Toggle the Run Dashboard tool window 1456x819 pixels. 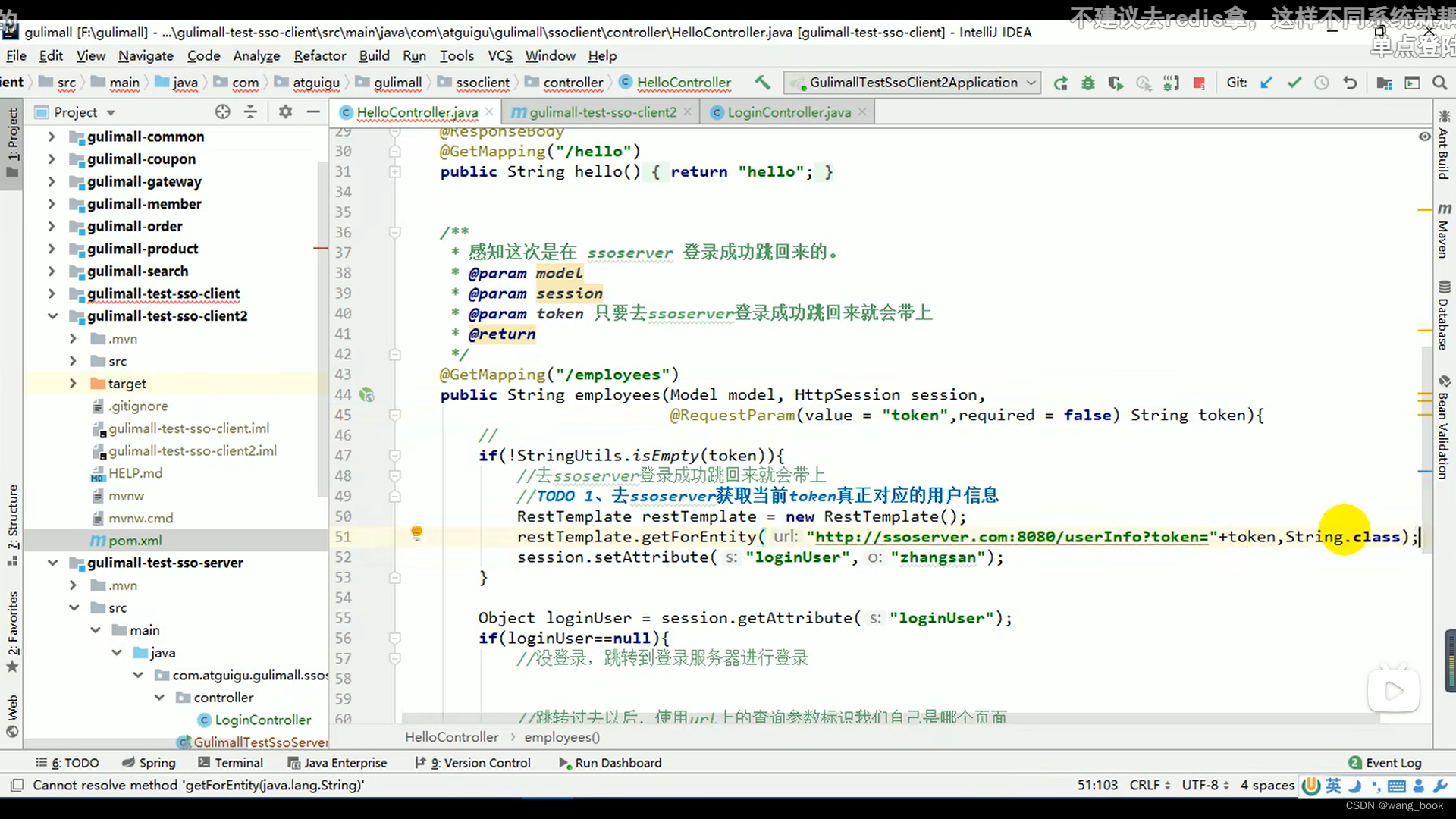tap(610, 763)
